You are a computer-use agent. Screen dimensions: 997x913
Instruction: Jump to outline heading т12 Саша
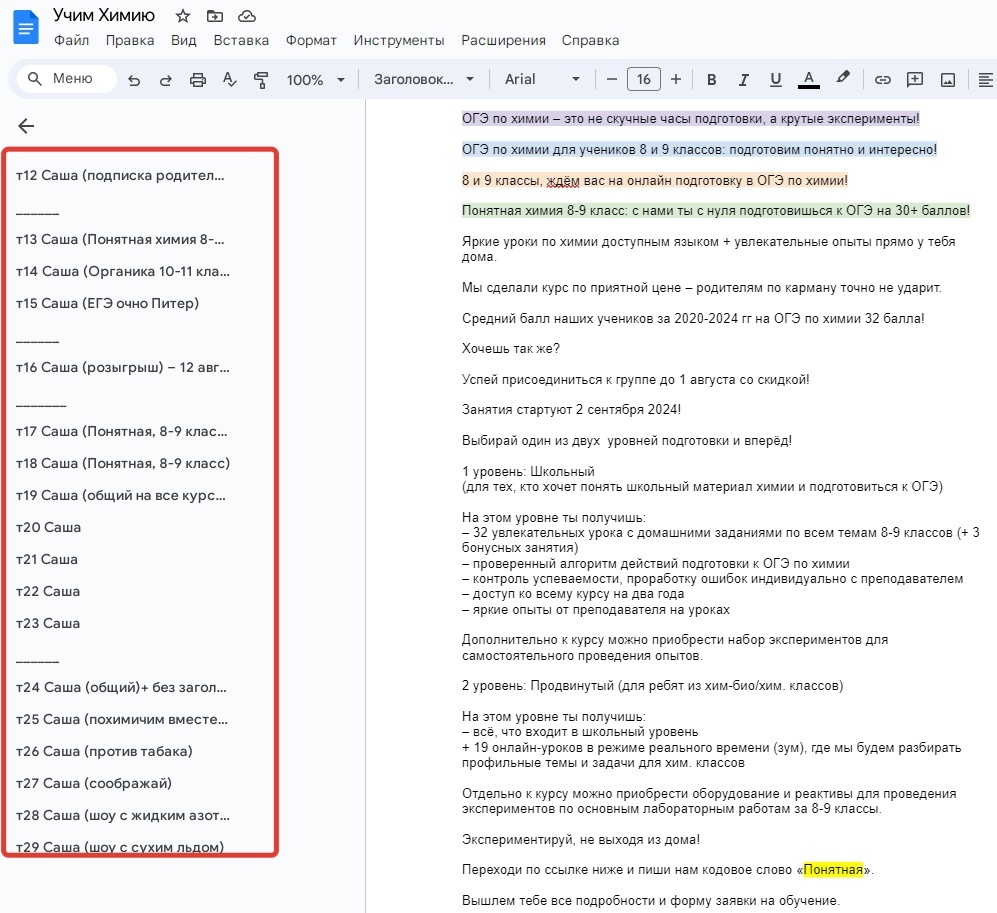click(x=120, y=175)
